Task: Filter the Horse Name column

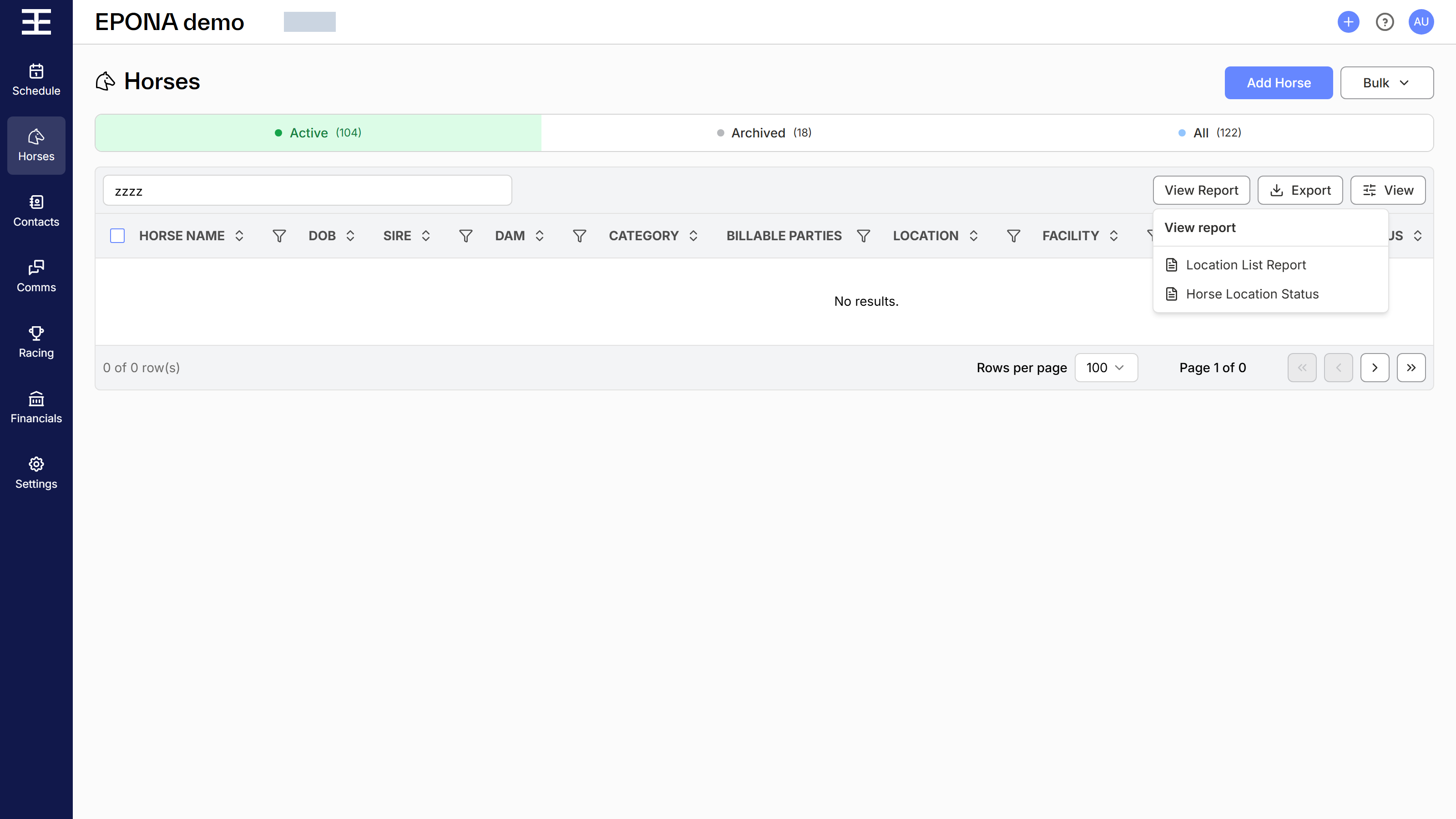Action: (x=279, y=236)
